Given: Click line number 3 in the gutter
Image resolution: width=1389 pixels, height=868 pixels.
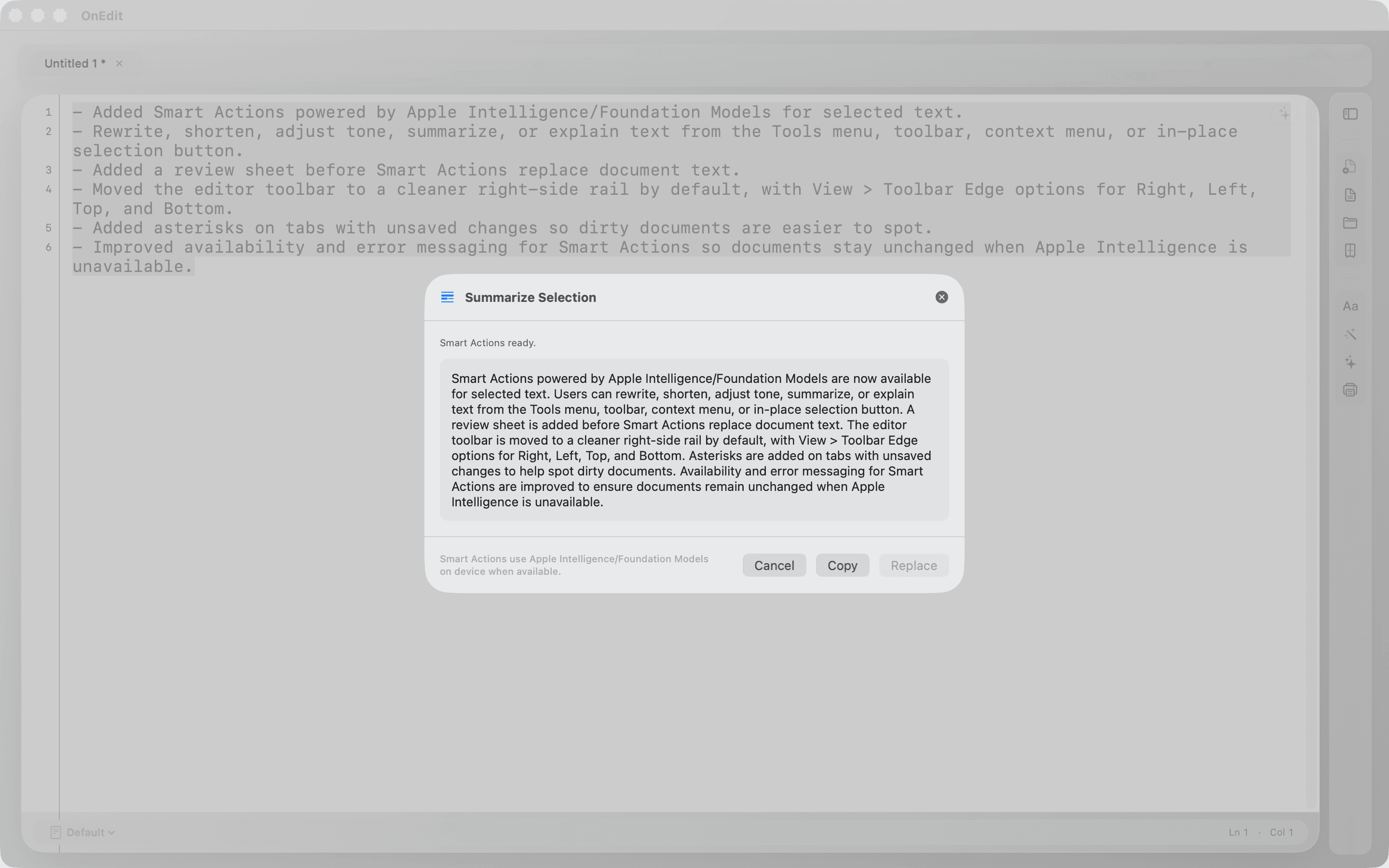Looking at the screenshot, I should [49, 171].
